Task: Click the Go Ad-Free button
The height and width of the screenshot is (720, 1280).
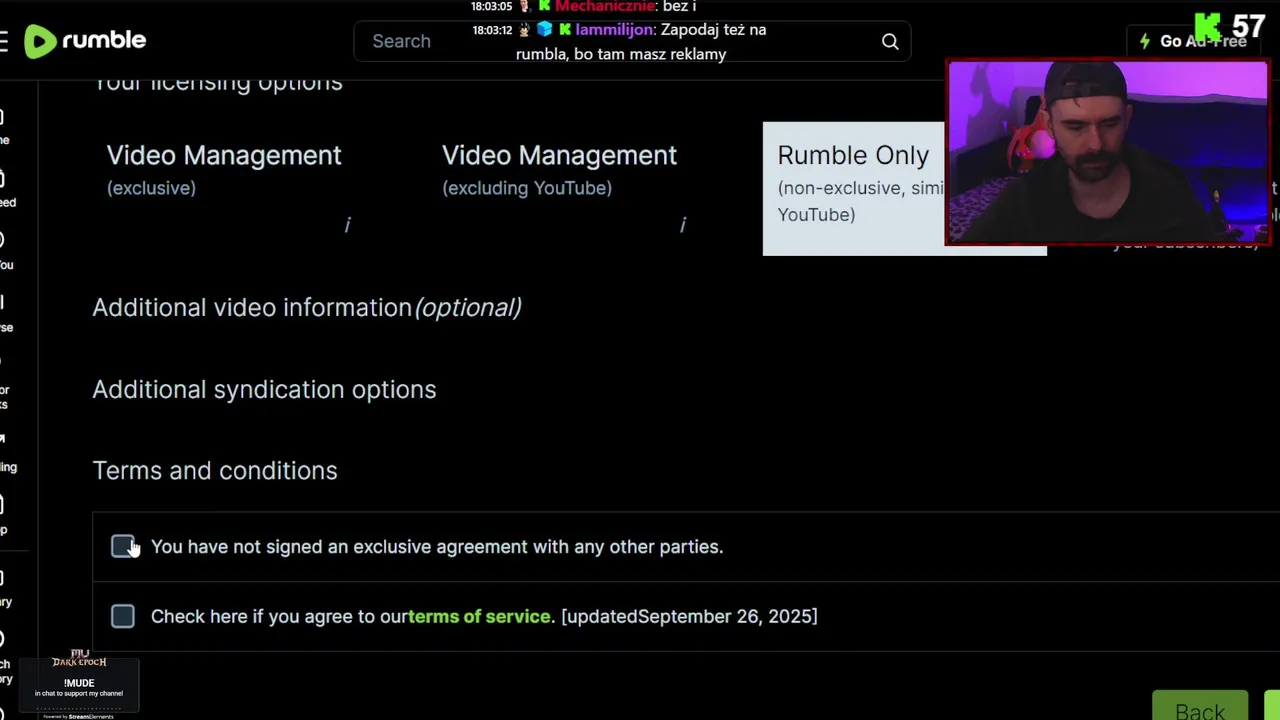Action: point(1193,41)
